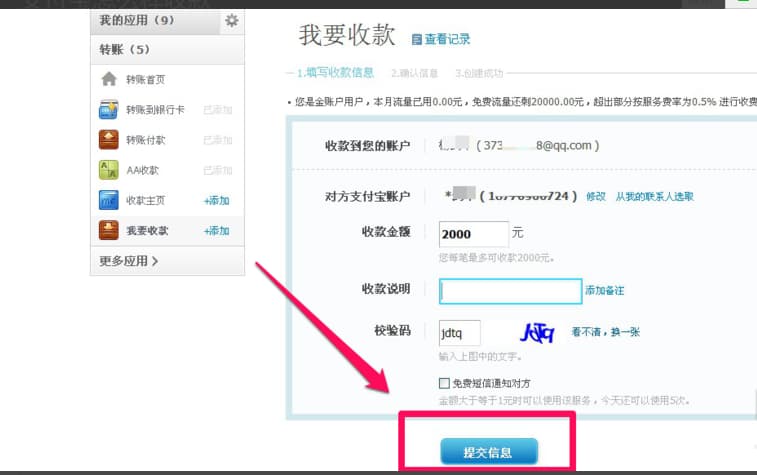Click 已添加 beside 转账到银行卡
Viewport: 757px width, 475px height.
pos(218,110)
